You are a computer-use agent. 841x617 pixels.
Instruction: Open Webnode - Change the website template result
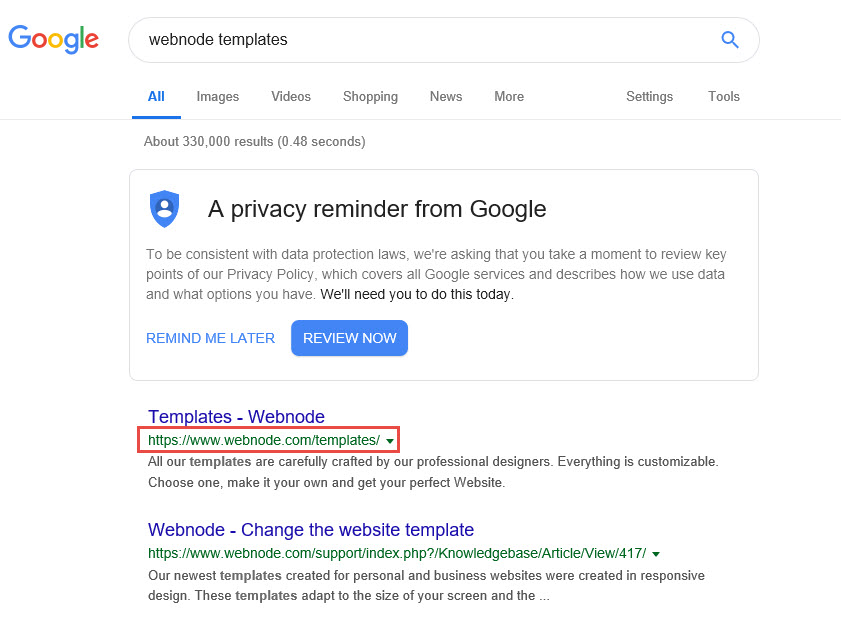[x=310, y=530]
